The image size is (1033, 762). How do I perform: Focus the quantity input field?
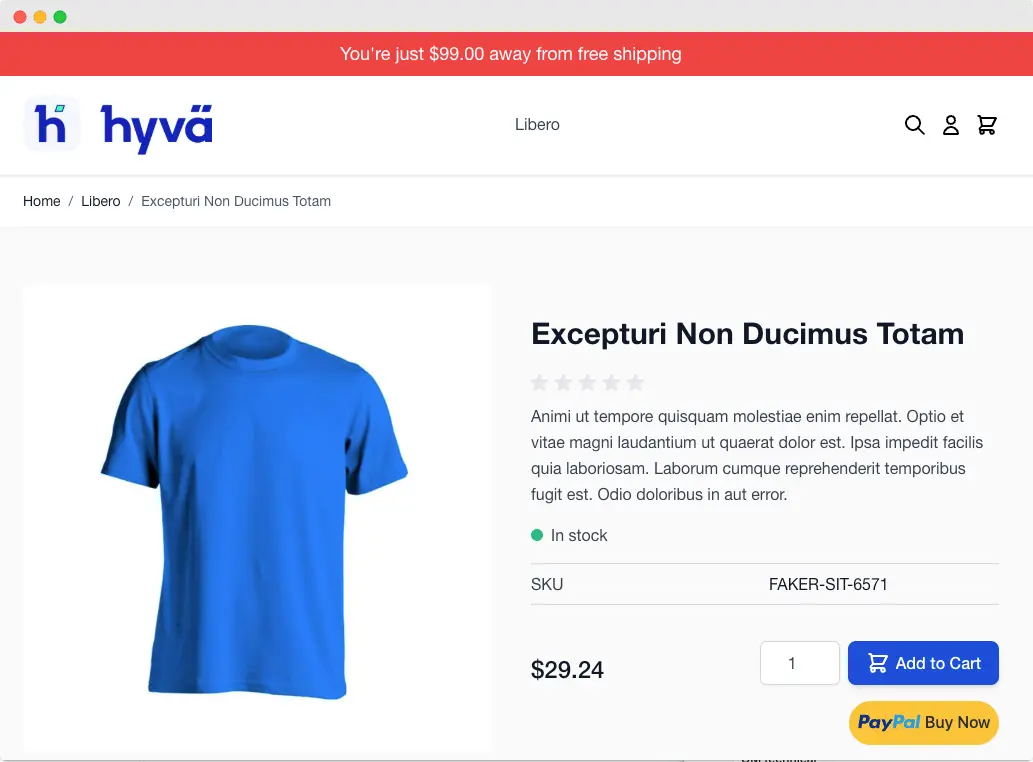pyautogui.click(x=800, y=663)
